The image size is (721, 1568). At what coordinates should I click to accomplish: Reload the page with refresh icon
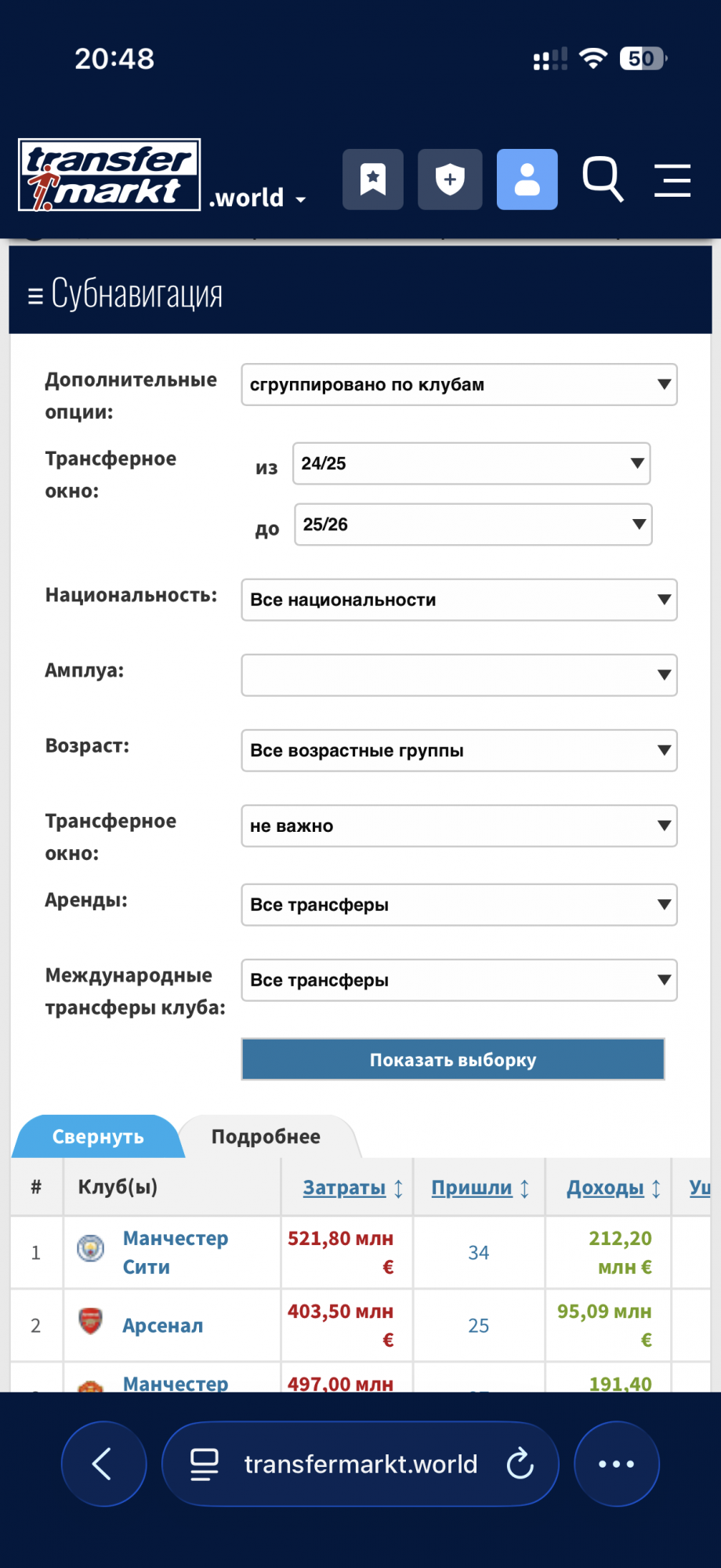[520, 1463]
